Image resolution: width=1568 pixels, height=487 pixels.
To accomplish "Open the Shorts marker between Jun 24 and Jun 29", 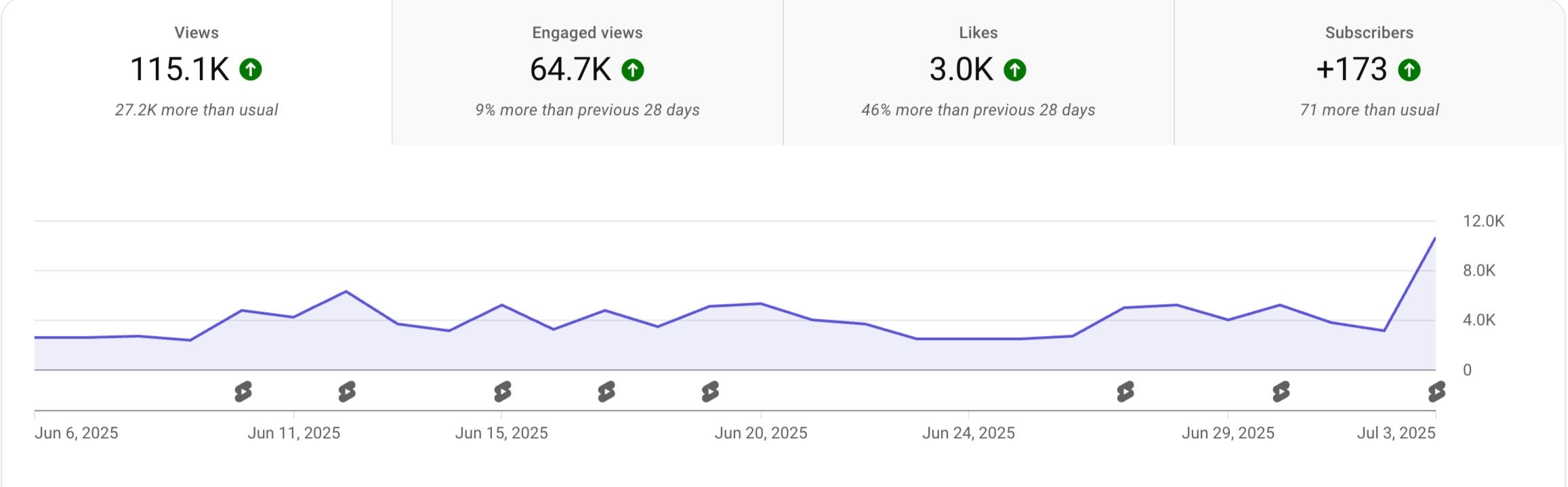I will [x=1125, y=391].
